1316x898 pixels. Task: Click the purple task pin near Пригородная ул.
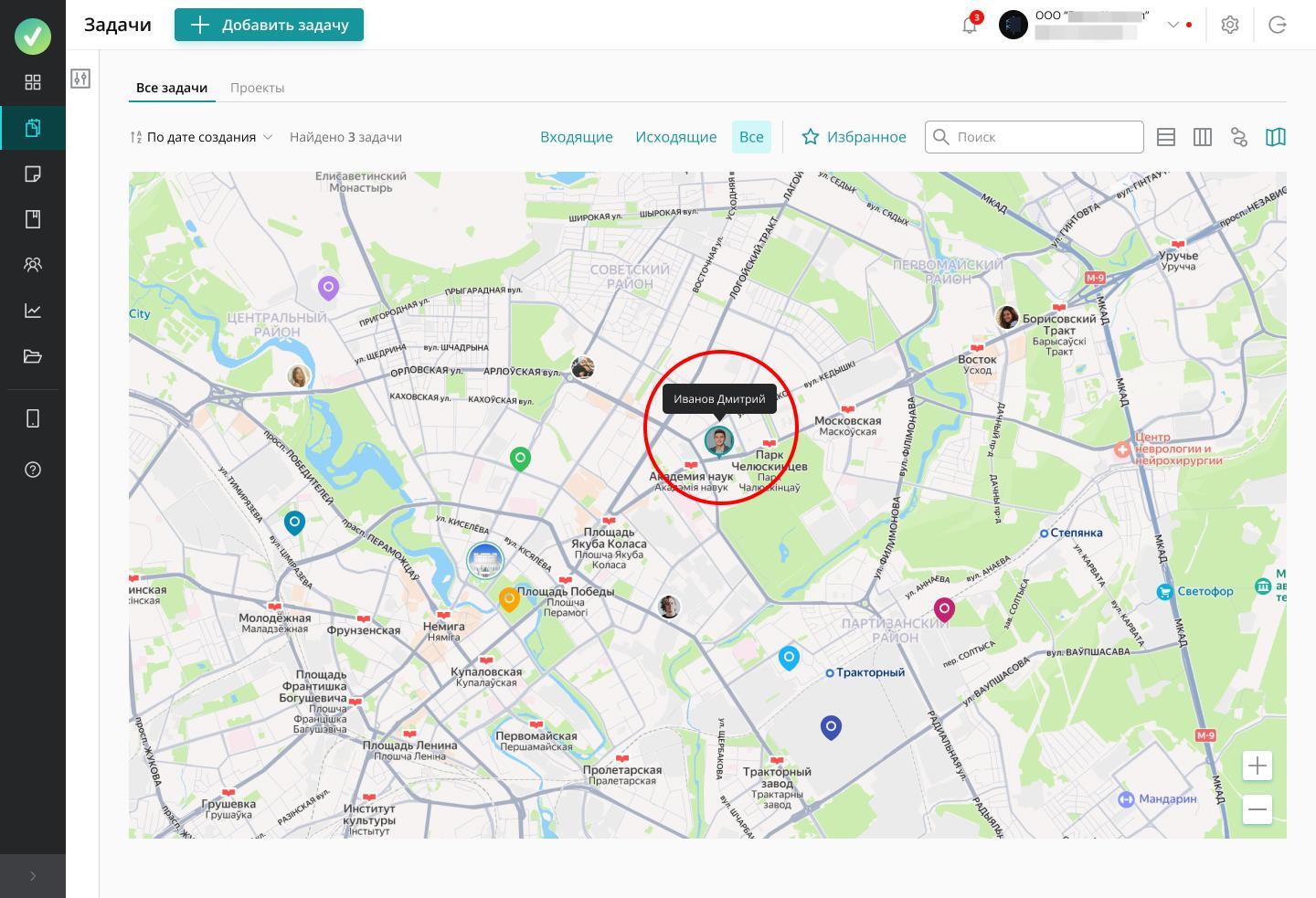point(328,288)
